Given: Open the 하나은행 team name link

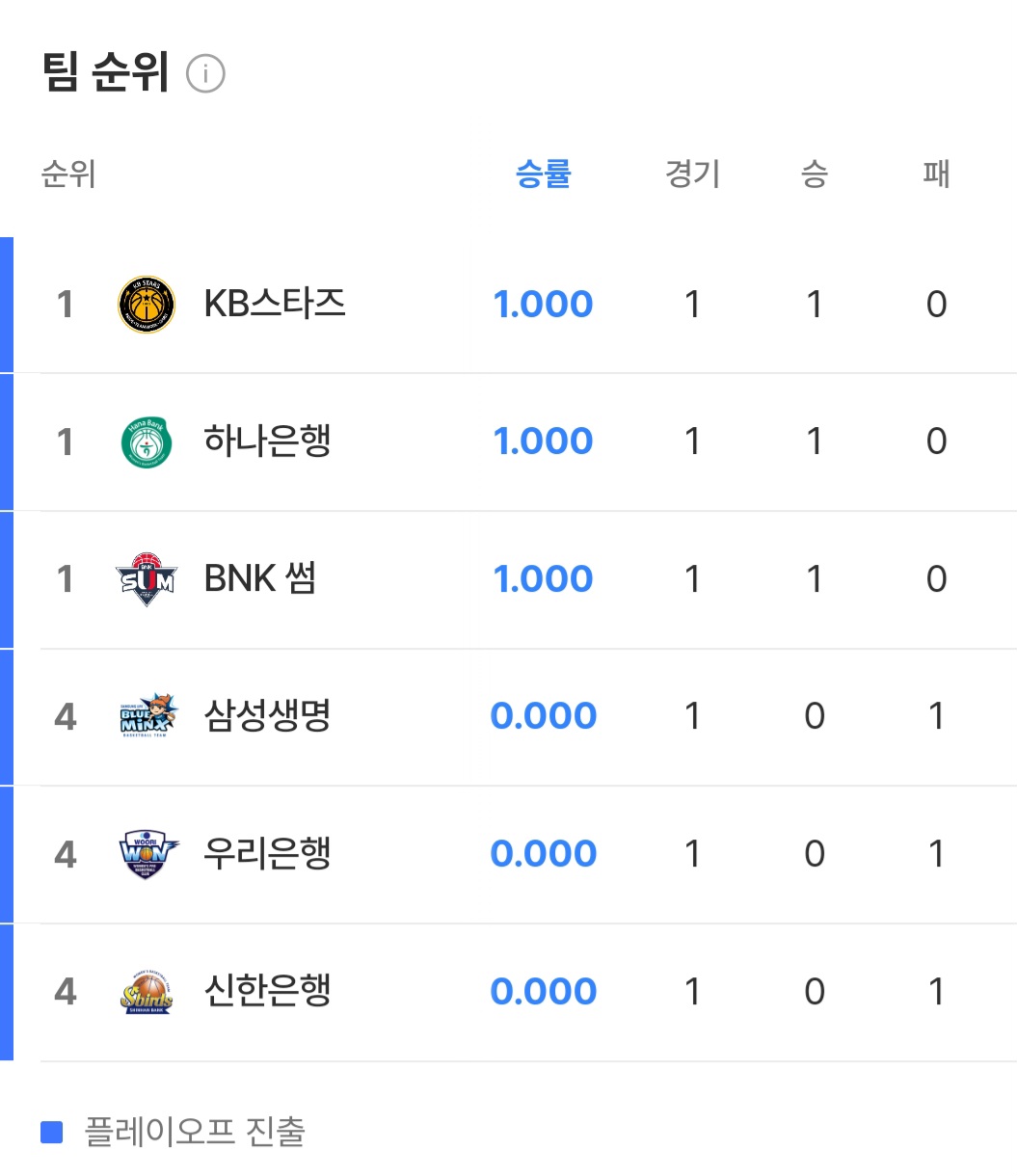Looking at the screenshot, I should (268, 441).
